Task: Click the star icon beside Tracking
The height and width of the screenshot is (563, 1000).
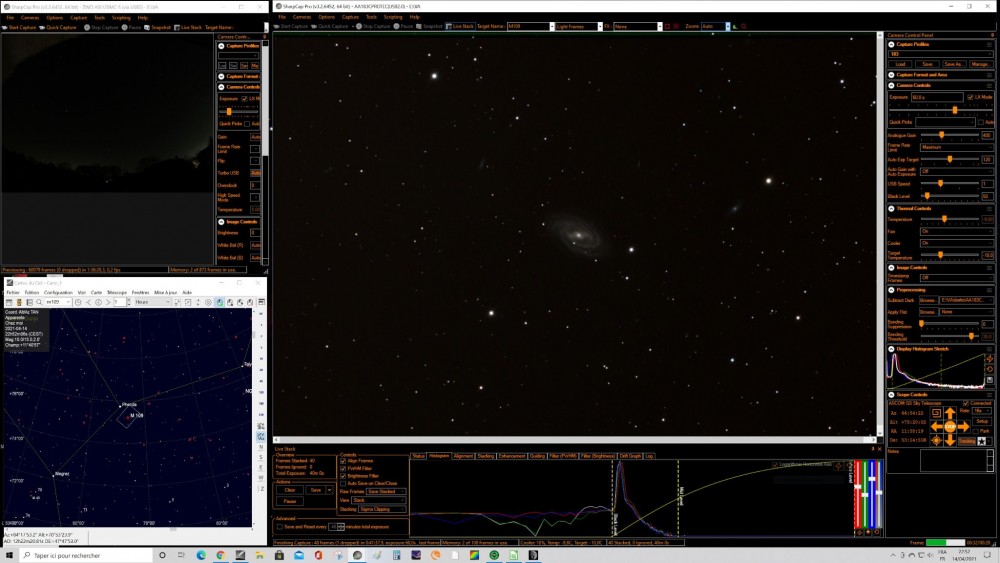Action: (x=982, y=441)
